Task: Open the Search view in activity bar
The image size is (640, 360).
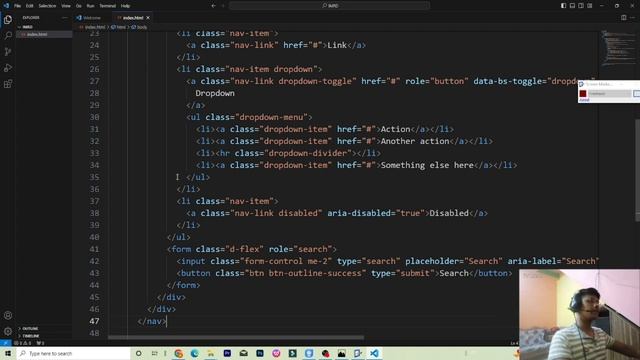Action: click(8, 36)
